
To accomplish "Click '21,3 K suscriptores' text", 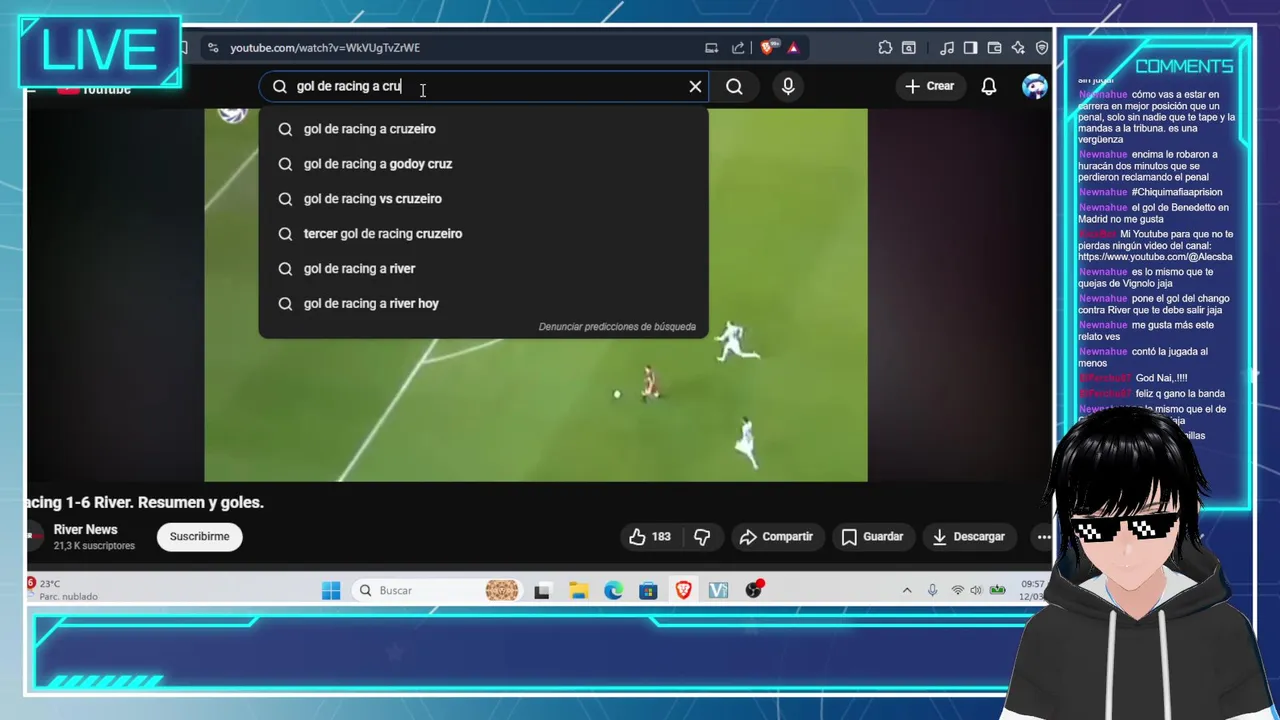I will [x=94, y=546].
